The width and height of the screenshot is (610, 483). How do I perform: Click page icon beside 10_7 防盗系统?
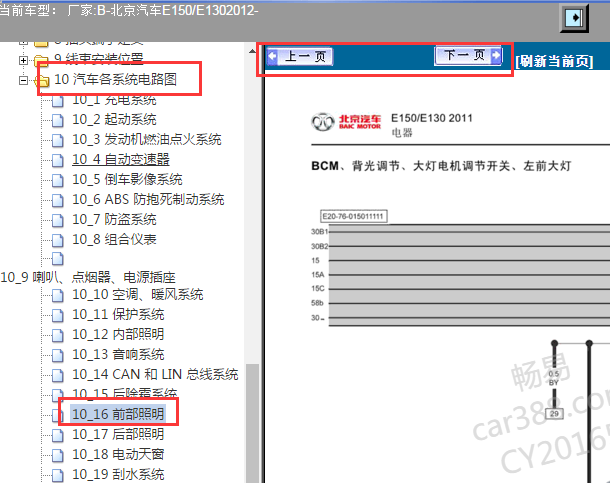click(58, 220)
